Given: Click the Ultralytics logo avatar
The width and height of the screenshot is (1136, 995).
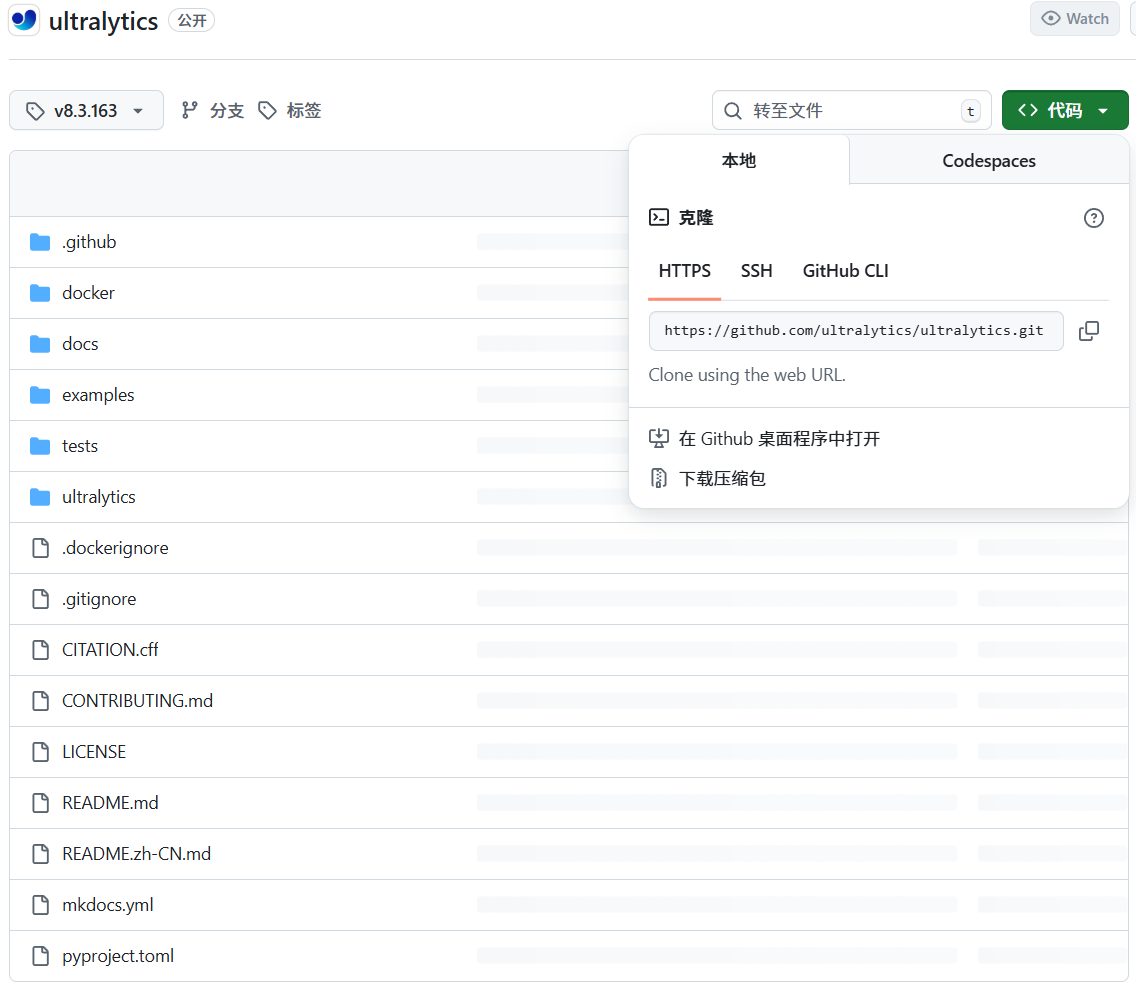Looking at the screenshot, I should click(x=24, y=20).
